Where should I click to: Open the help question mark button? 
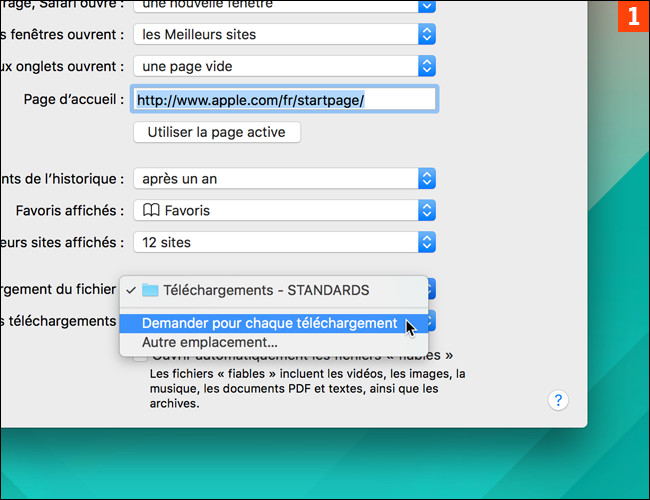click(x=558, y=400)
